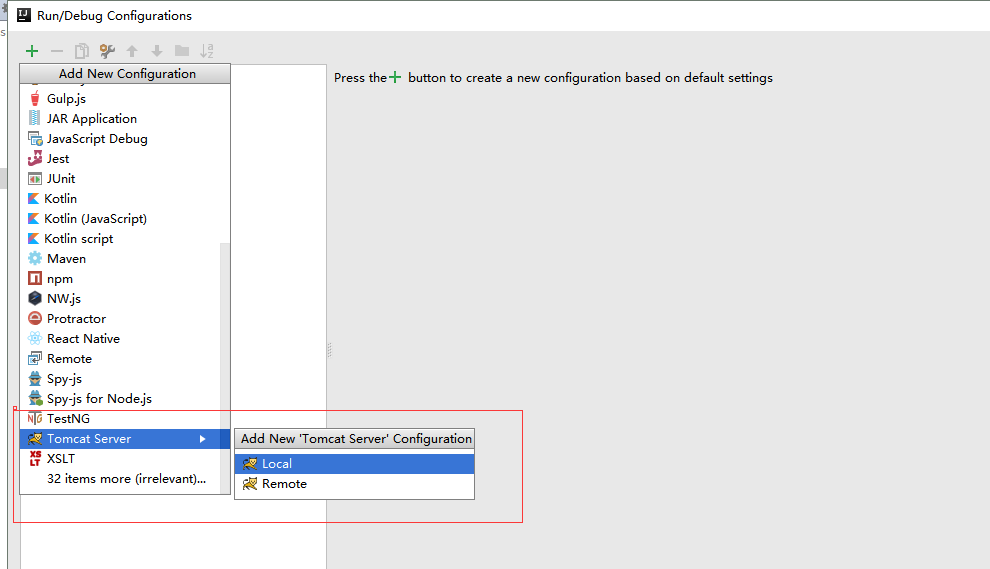Viewport: 990px width, 569px height.
Task: Click the splitter handle between panels
Action: 330,350
